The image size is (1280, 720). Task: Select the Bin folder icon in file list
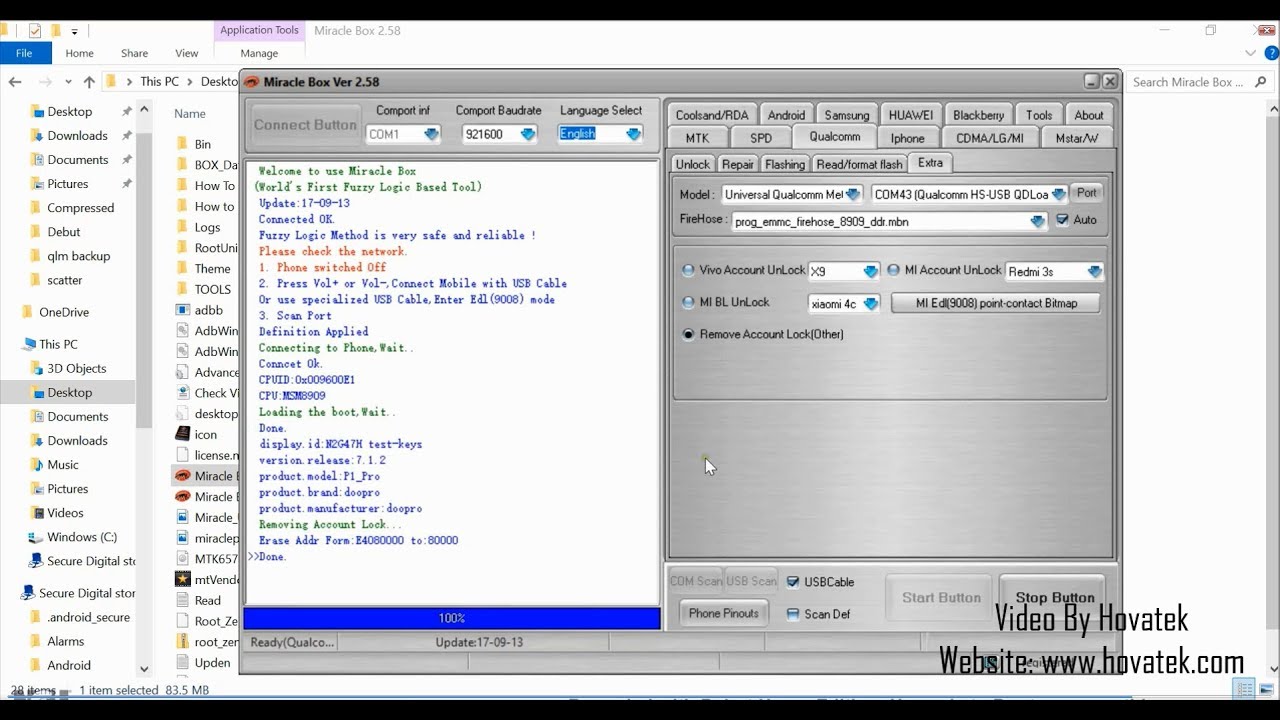point(182,144)
